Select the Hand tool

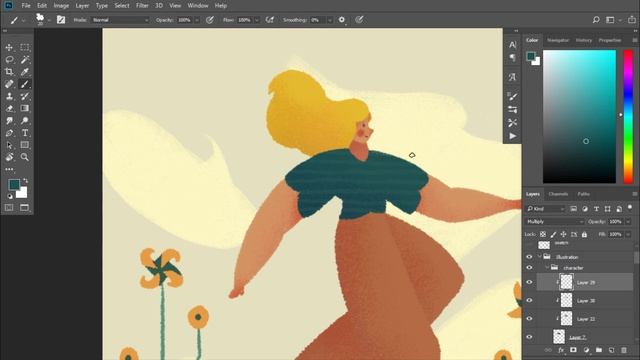pos(9,157)
